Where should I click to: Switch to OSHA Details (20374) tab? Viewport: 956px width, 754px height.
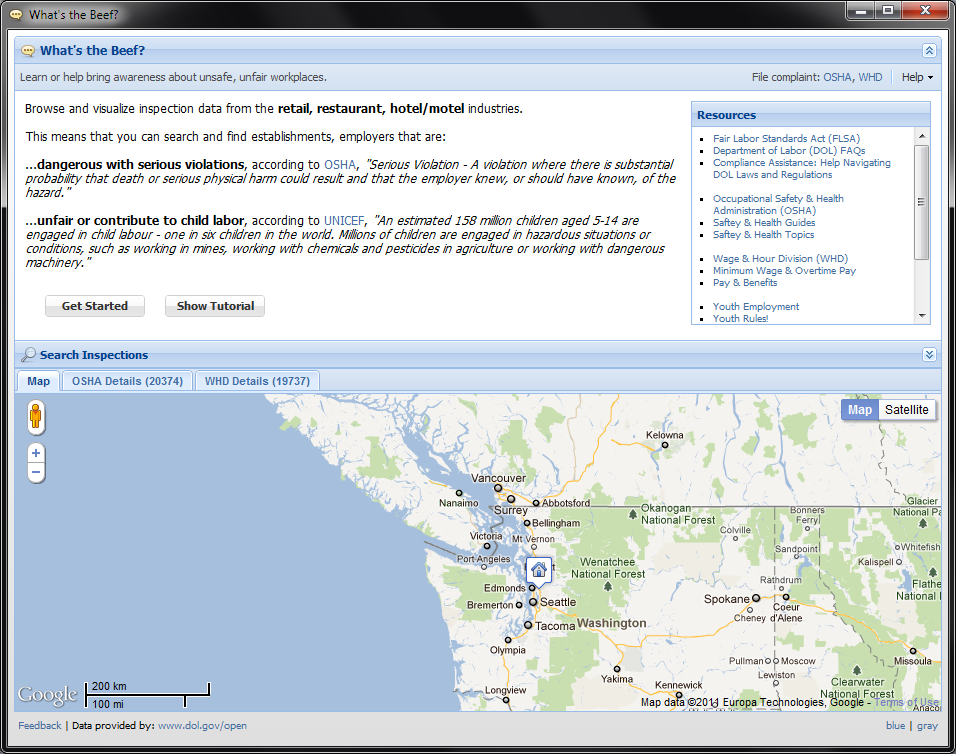click(x=127, y=381)
